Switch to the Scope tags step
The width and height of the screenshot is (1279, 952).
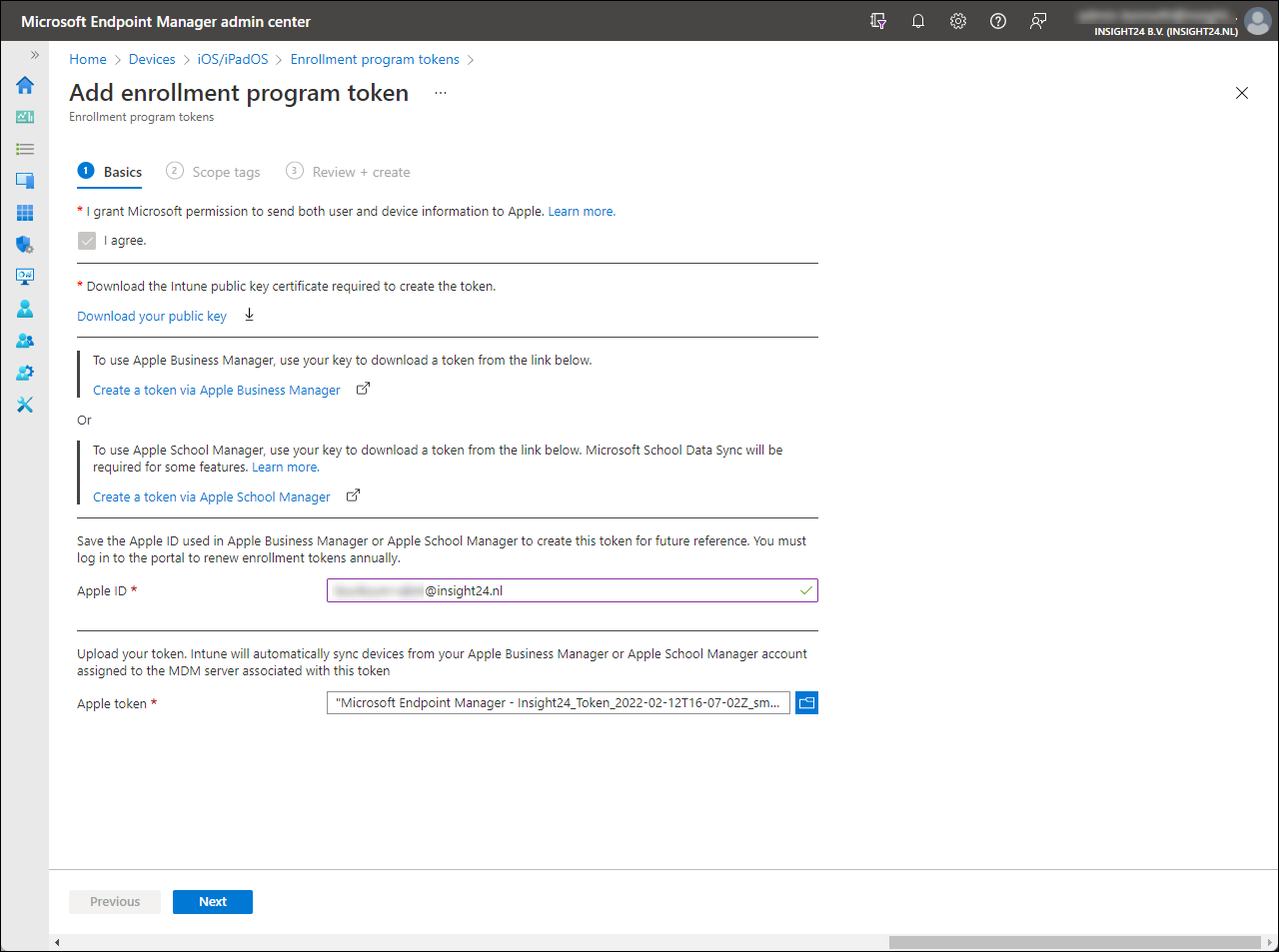(x=213, y=172)
